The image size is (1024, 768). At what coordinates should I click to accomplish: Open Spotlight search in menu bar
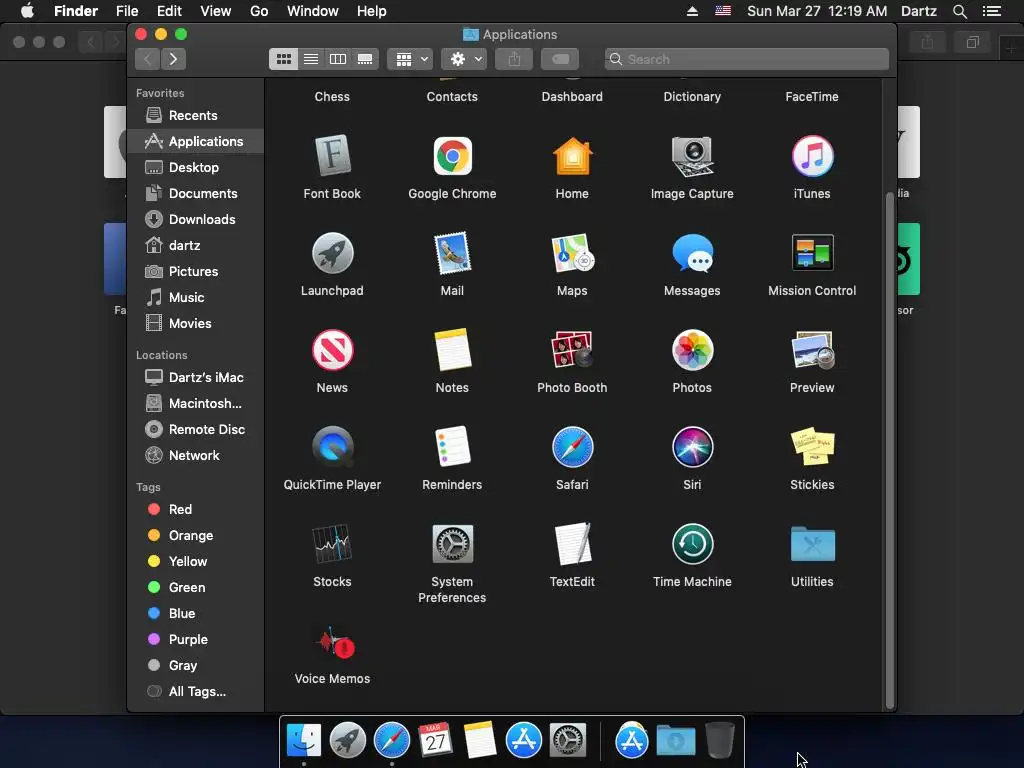point(959,11)
